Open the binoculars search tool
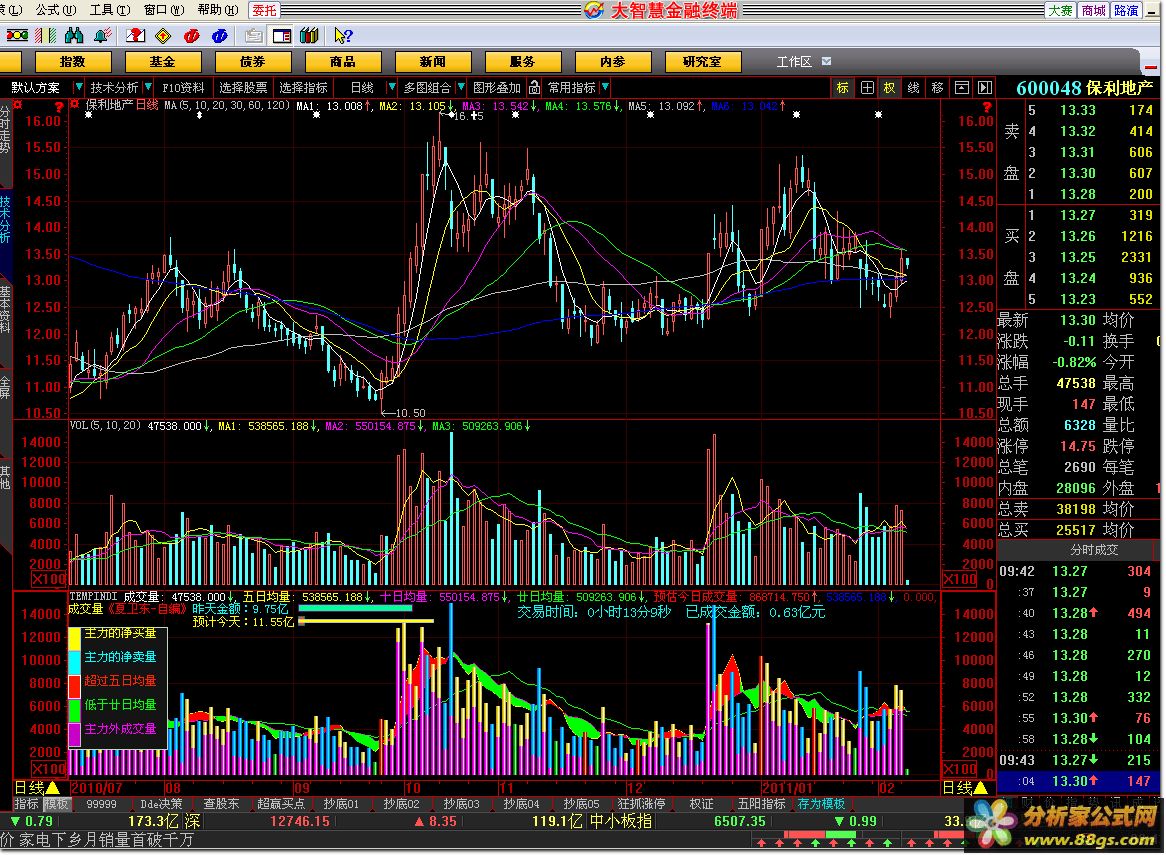 coord(74,36)
